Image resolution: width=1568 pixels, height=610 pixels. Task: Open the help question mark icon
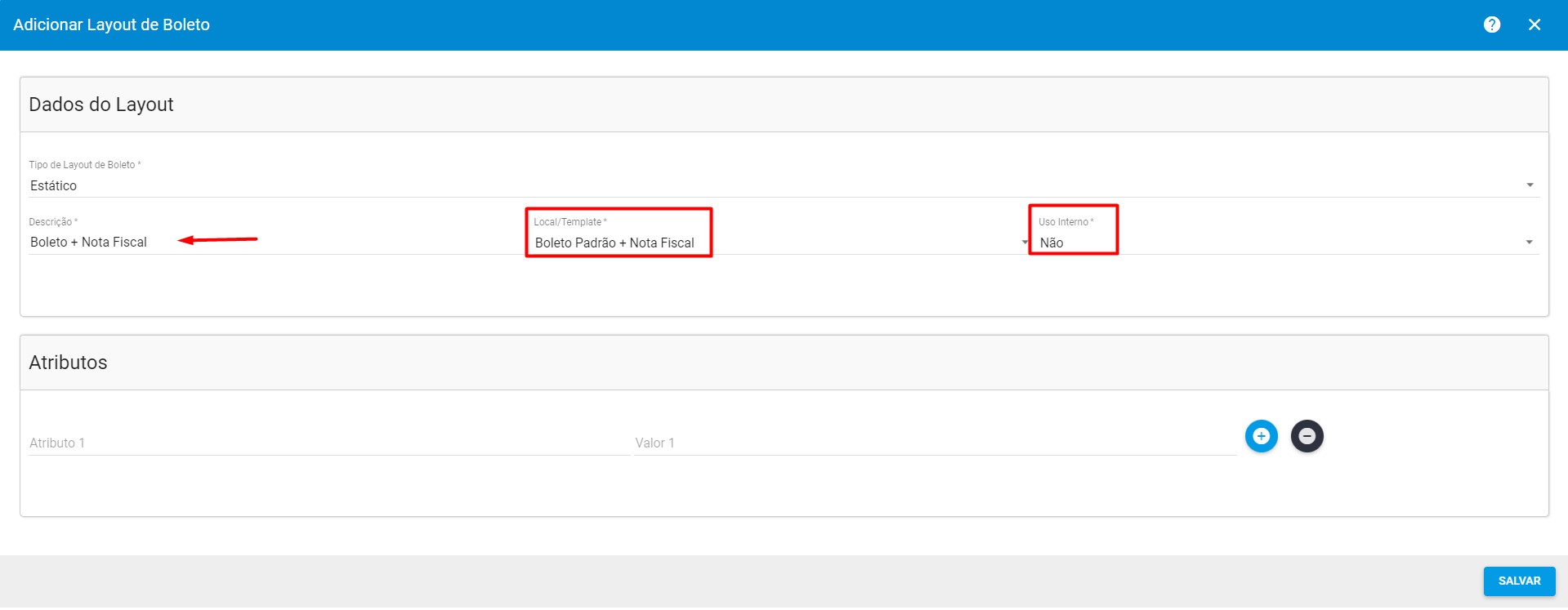[x=1492, y=24]
